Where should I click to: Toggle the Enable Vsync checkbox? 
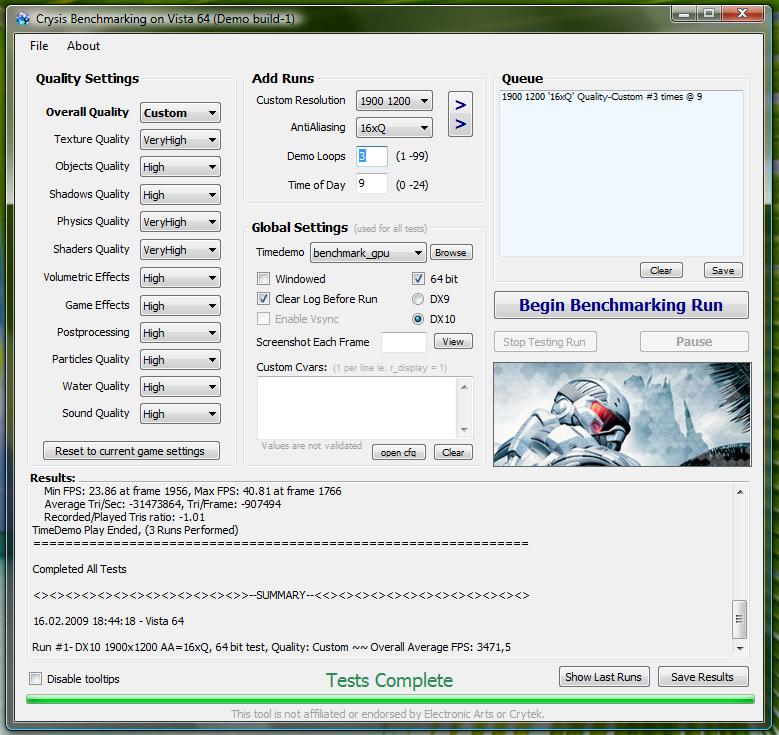[x=263, y=319]
